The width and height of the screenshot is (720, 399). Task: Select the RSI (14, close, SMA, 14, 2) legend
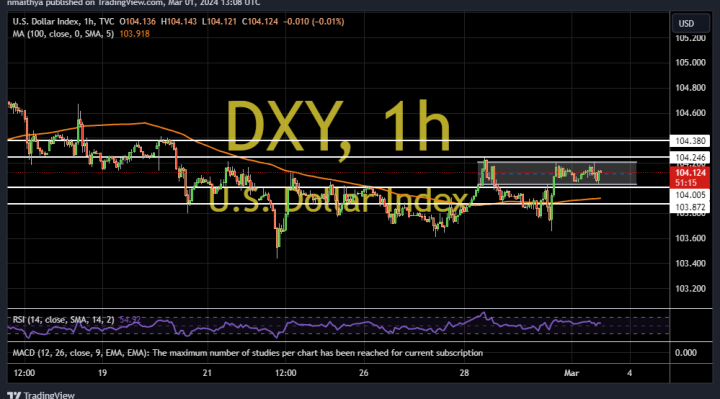point(63,320)
